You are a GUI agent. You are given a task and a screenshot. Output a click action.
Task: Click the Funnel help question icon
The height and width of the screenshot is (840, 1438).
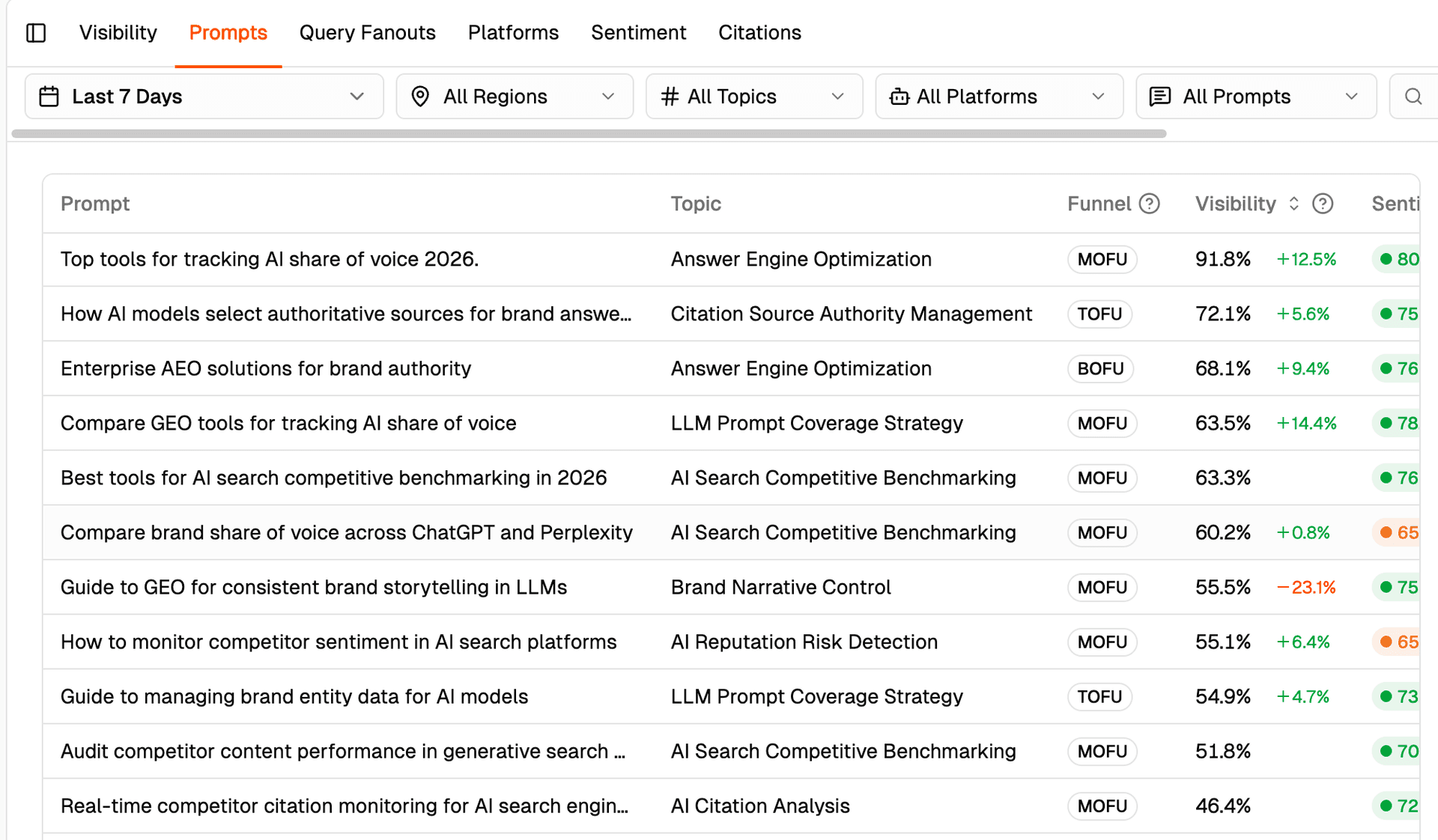pyautogui.click(x=1150, y=204)
